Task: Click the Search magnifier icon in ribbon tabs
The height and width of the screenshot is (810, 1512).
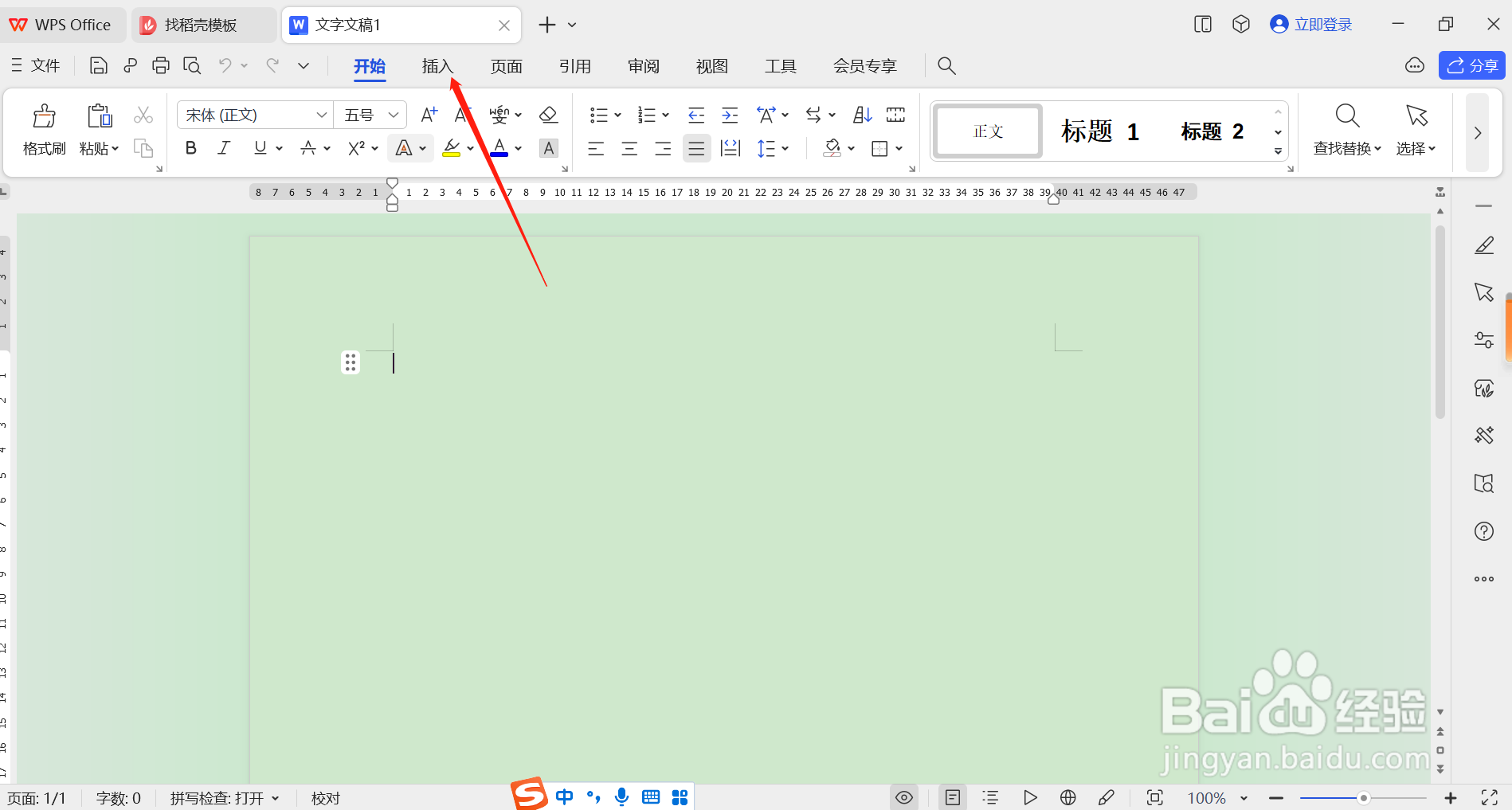Action: click(946, 66)
